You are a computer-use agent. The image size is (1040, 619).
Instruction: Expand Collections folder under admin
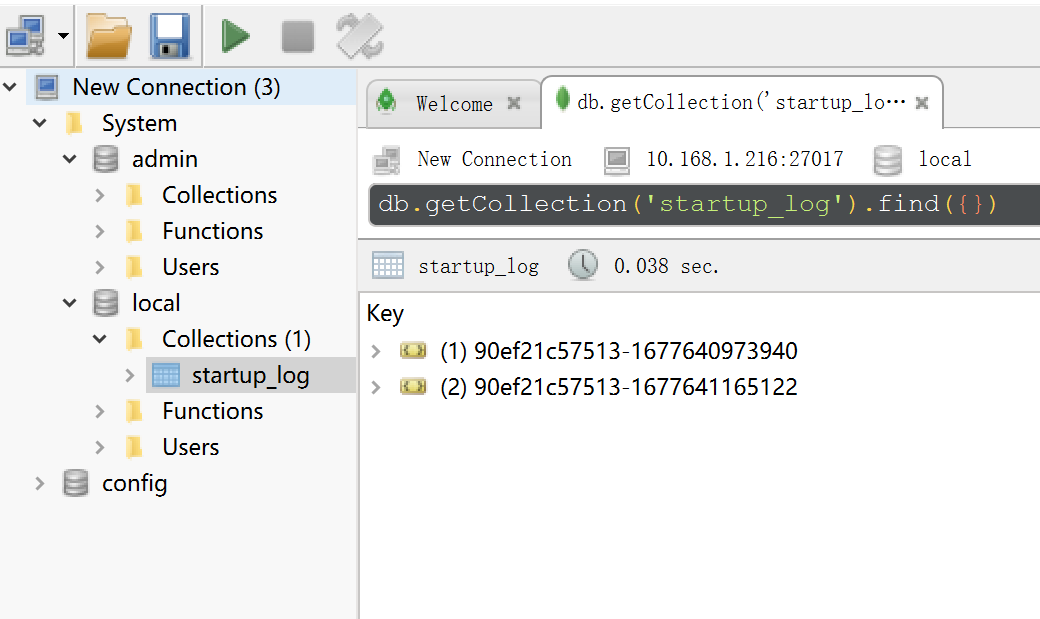pos(100,195)
